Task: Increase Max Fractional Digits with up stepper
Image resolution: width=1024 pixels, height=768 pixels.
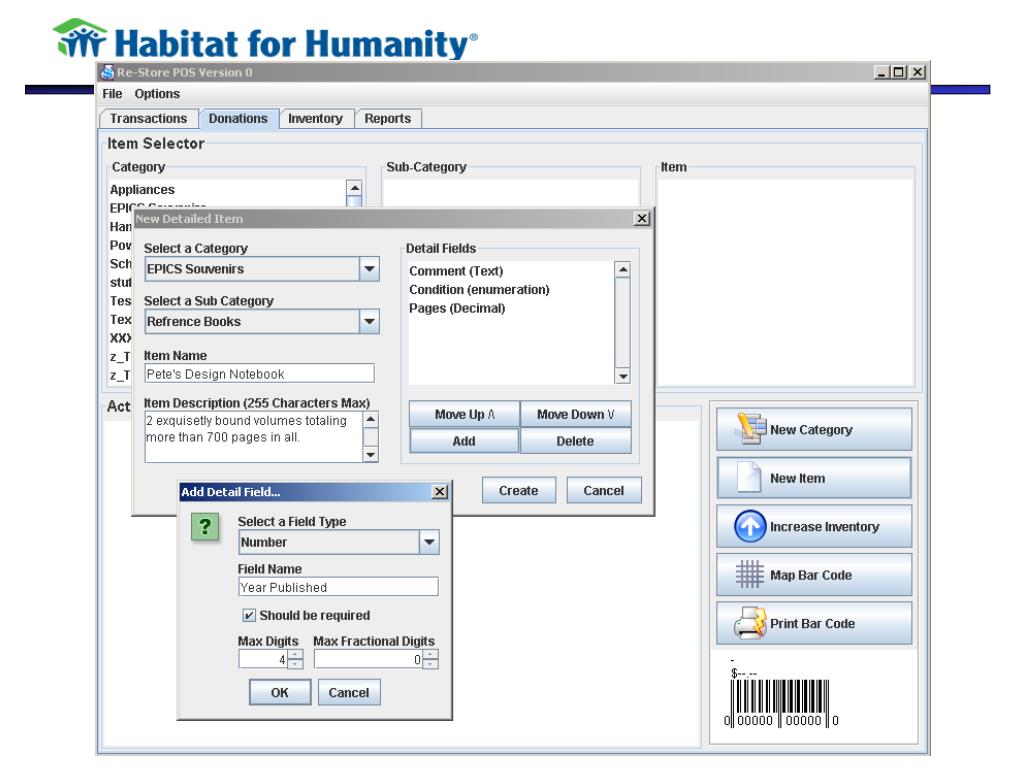Action: coord(430,654)
